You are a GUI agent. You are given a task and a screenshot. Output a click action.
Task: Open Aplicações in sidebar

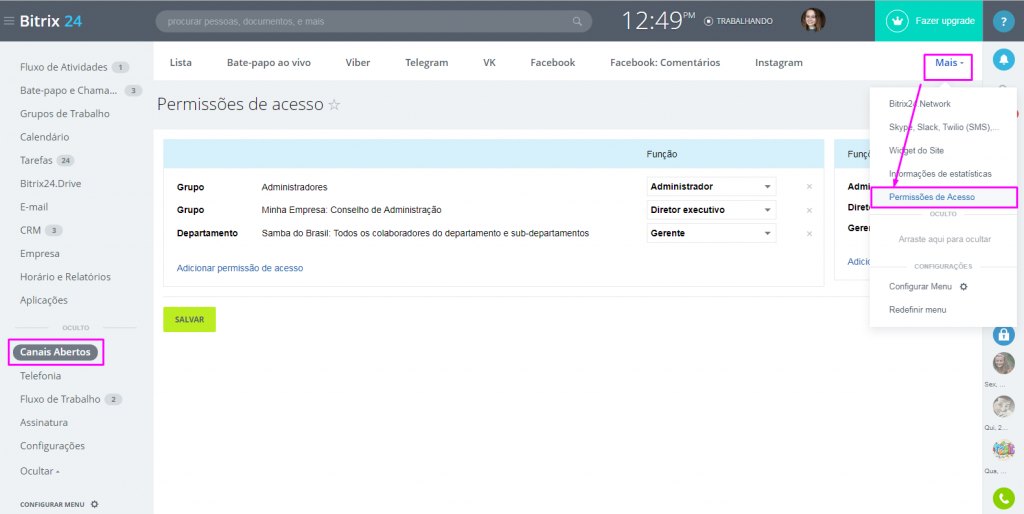pyautogui.click(x=44, y=300)
